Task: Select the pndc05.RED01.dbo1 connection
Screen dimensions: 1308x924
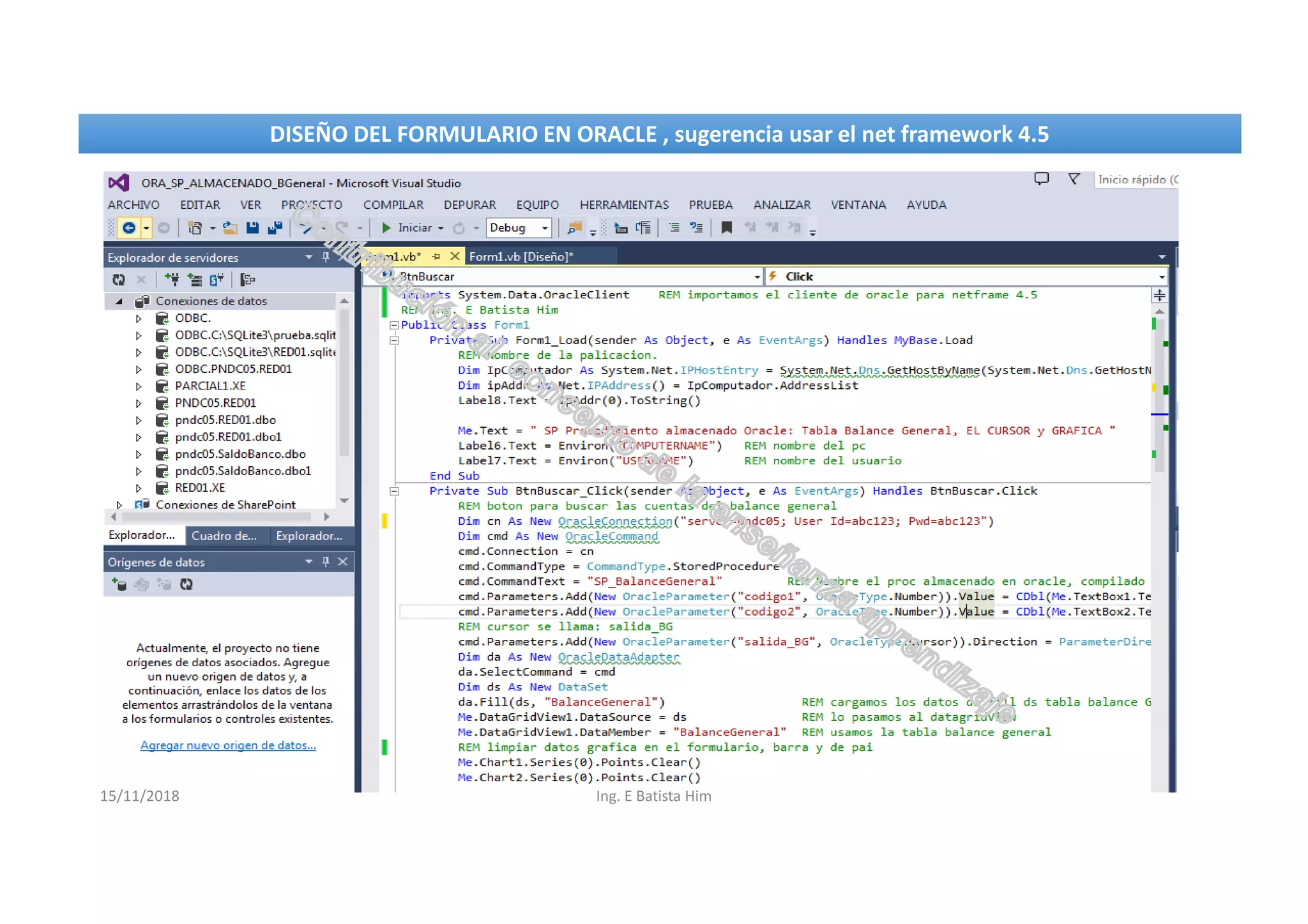Action: pyautogui.click(x=228, y=437)
